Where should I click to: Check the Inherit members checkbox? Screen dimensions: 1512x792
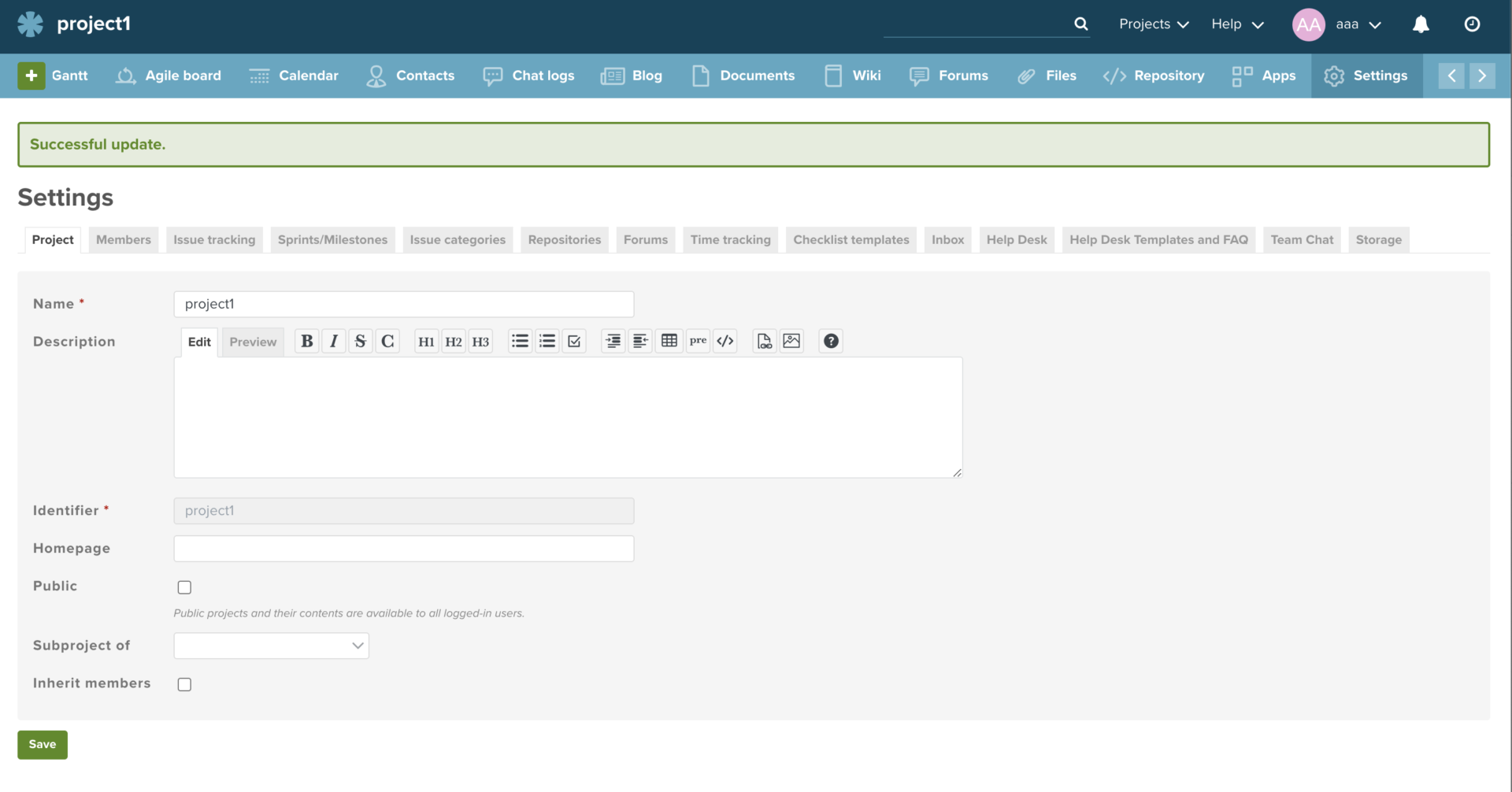point(184,684)
